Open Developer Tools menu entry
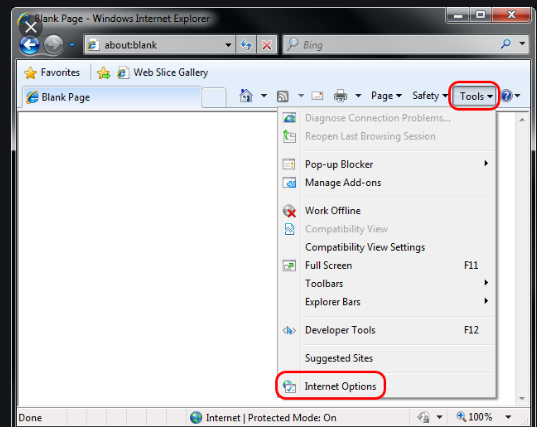 pos(387,330)
